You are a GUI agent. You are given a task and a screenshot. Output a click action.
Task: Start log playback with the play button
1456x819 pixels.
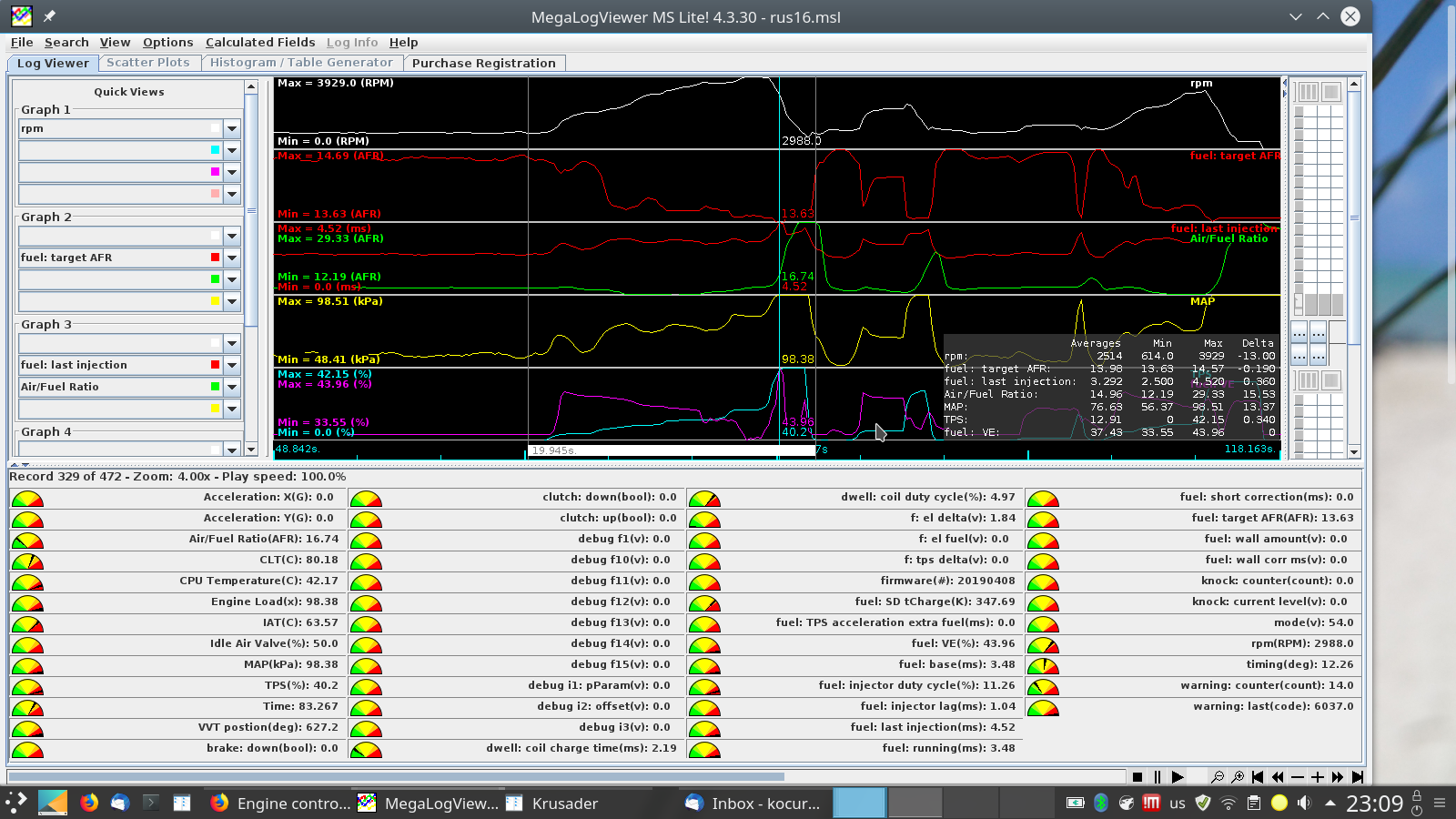tap(1178, 777)
